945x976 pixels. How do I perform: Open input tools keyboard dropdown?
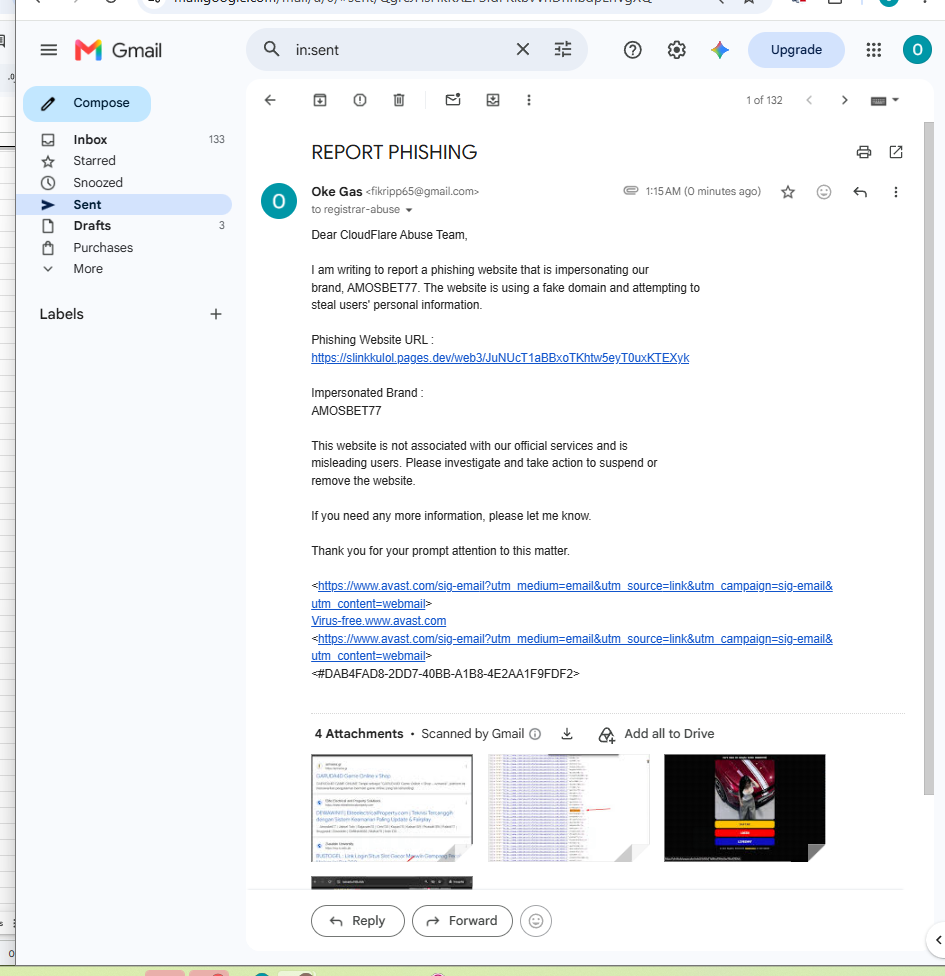pos(885,100)
